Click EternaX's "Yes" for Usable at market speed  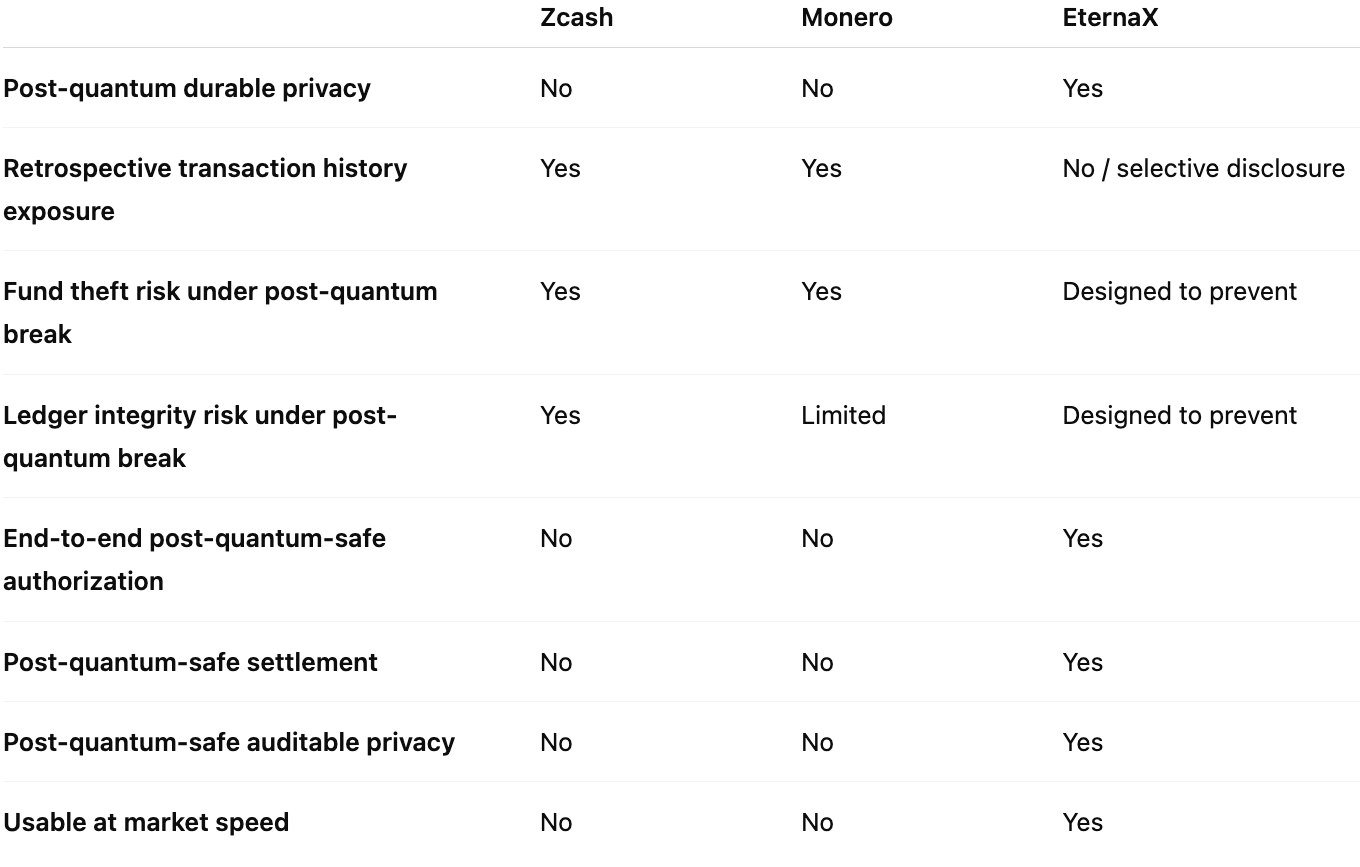1082,822
